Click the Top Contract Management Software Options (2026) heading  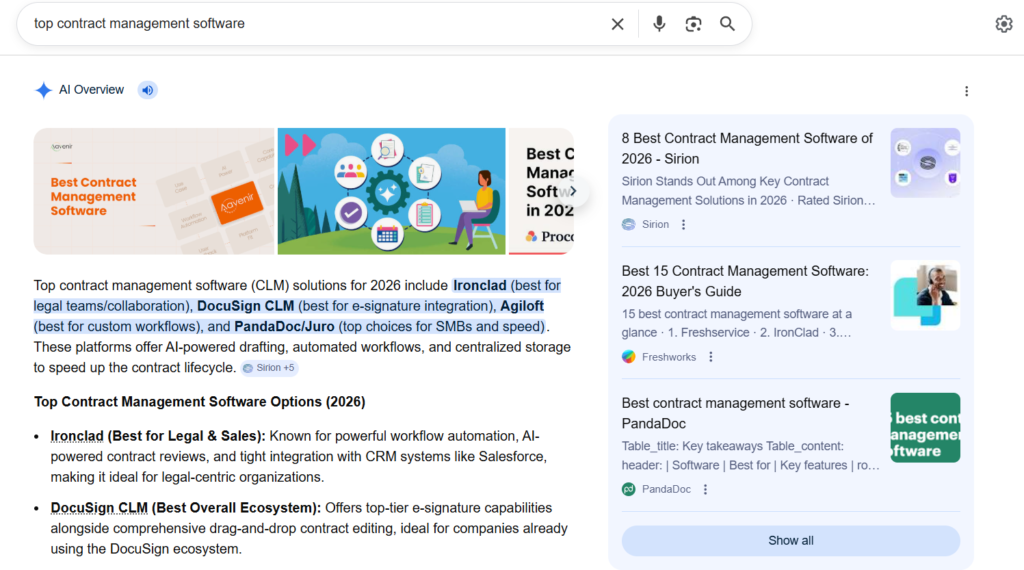click(x=200, y=402)
